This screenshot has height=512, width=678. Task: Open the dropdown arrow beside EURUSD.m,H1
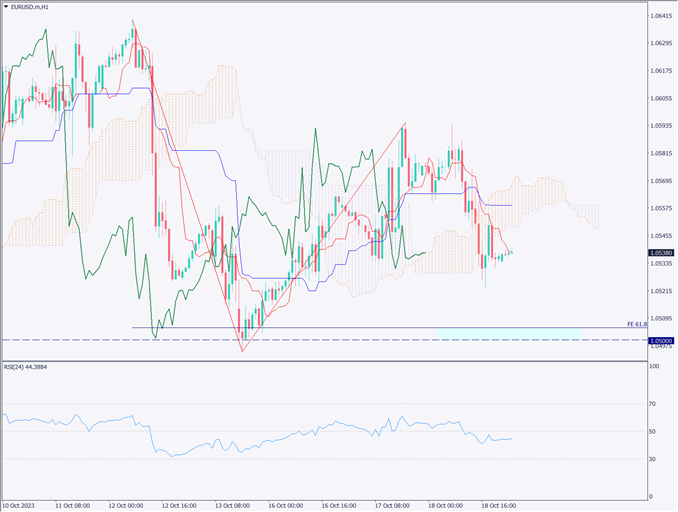pyautogui.click(x=6, y=7)
